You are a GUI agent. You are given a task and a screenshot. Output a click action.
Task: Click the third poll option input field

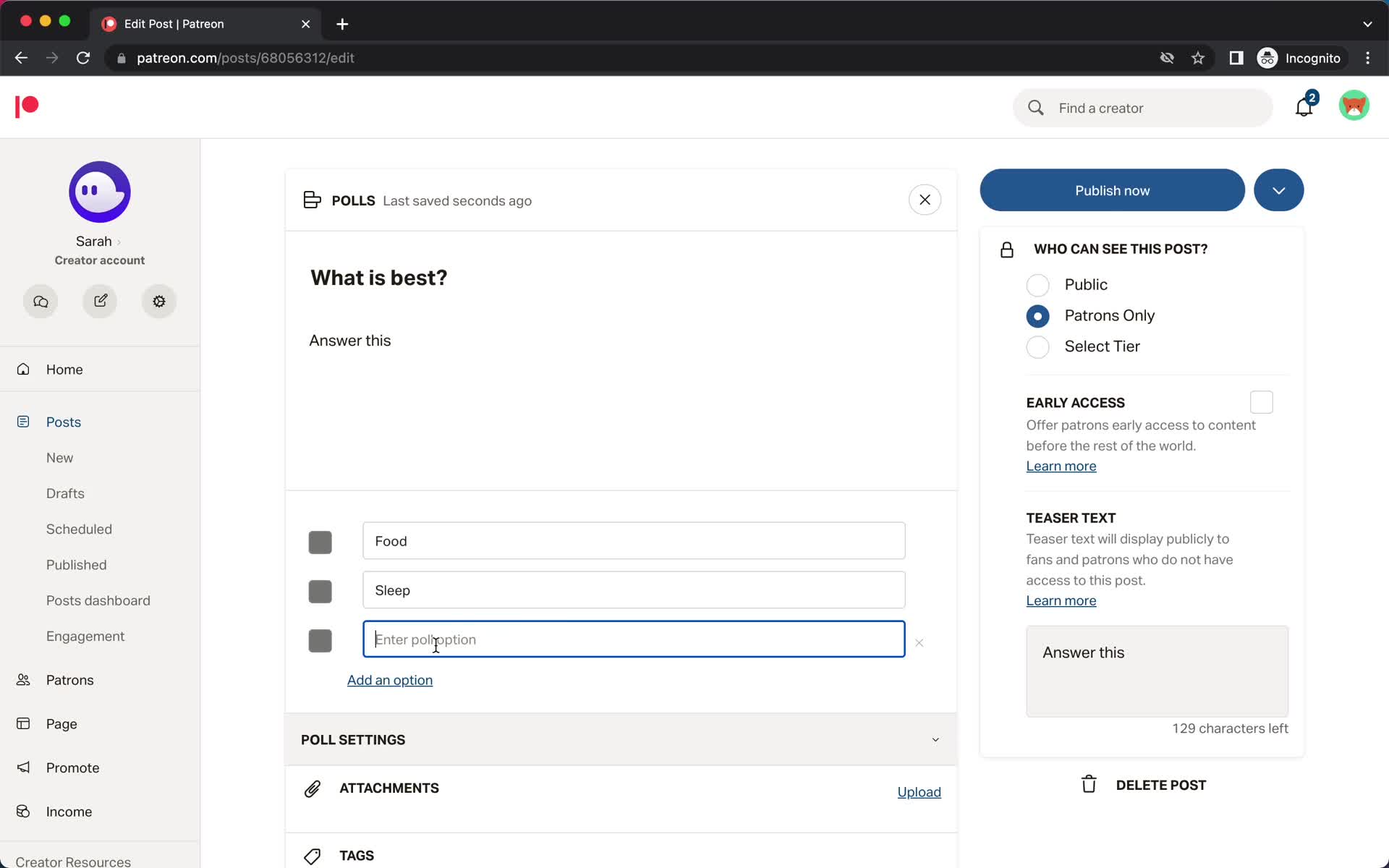coord(634,638)
